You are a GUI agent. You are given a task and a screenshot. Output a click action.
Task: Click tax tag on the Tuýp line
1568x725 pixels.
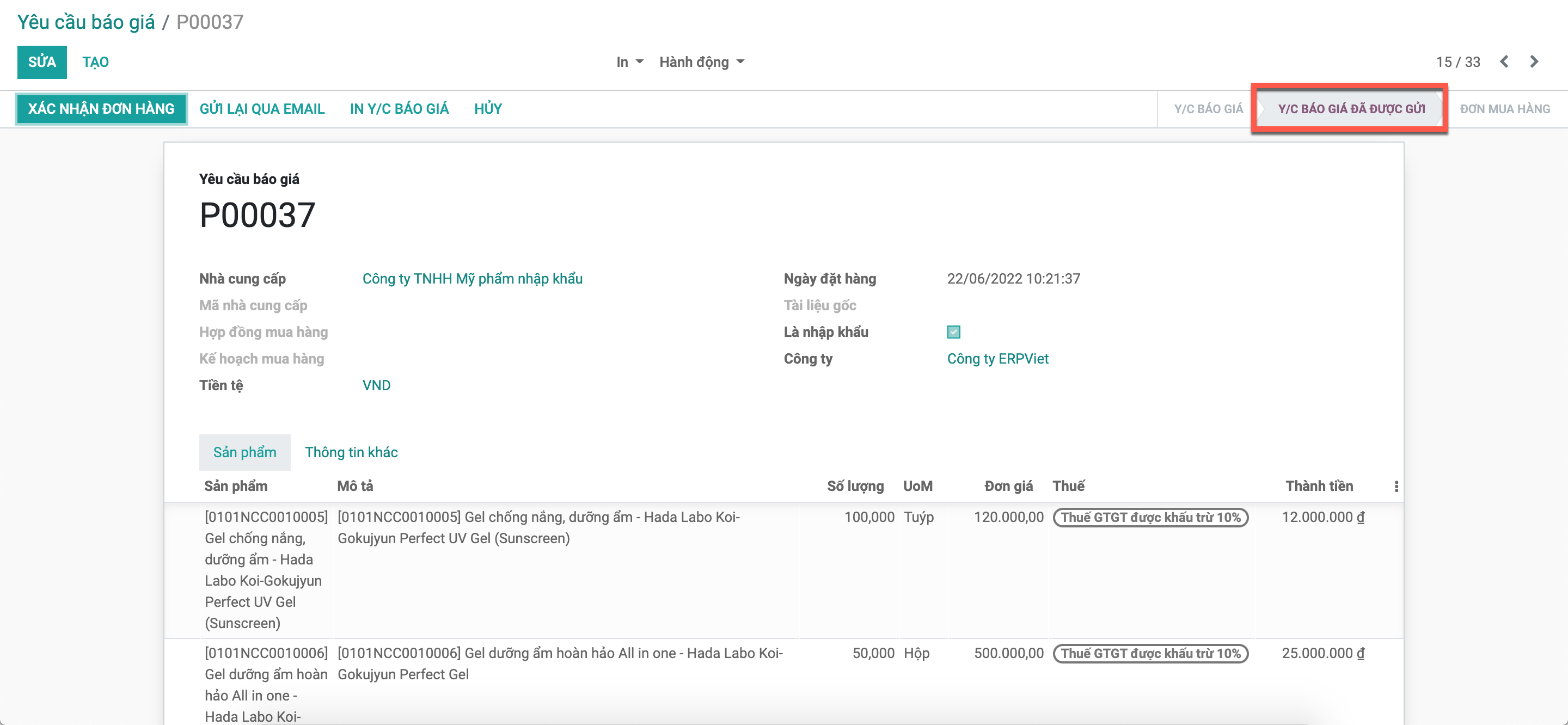(x=1150, y=518)
